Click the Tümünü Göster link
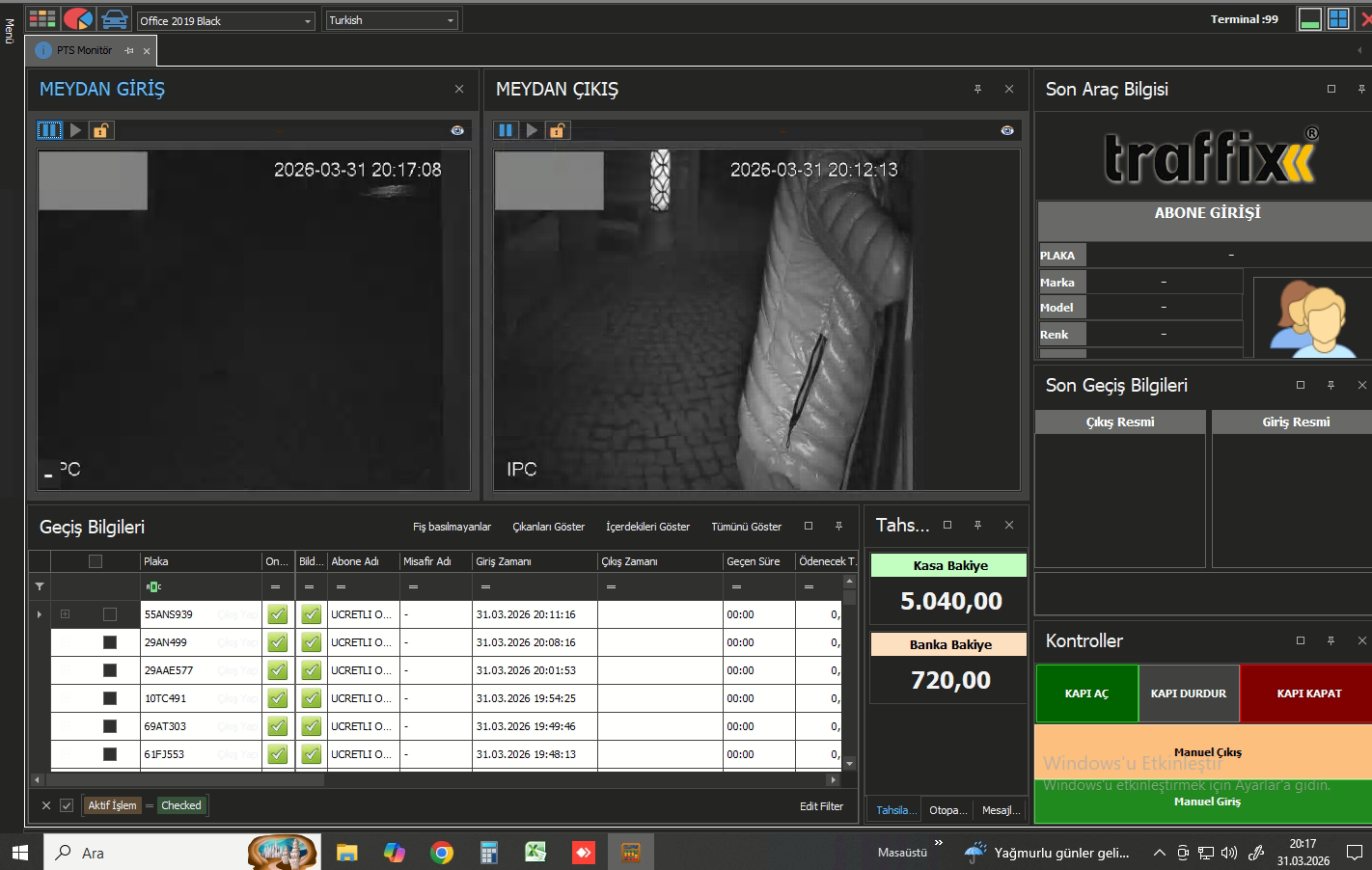This screenshot has width=1372, height=870. 746,527
